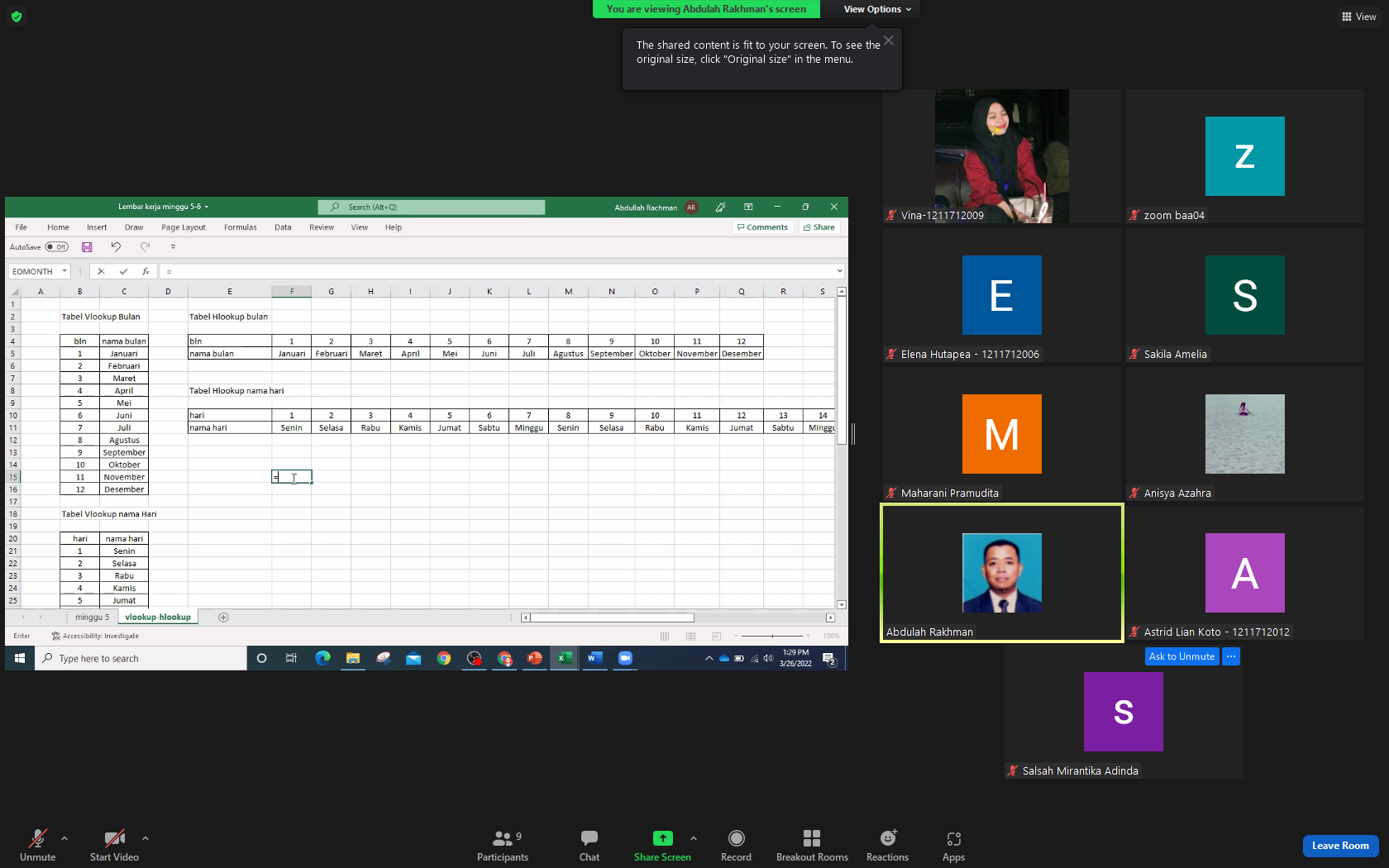1389x868 pixels.
Task: Click Accessibility: Investigate in status bar
Action: pos(95,637)
